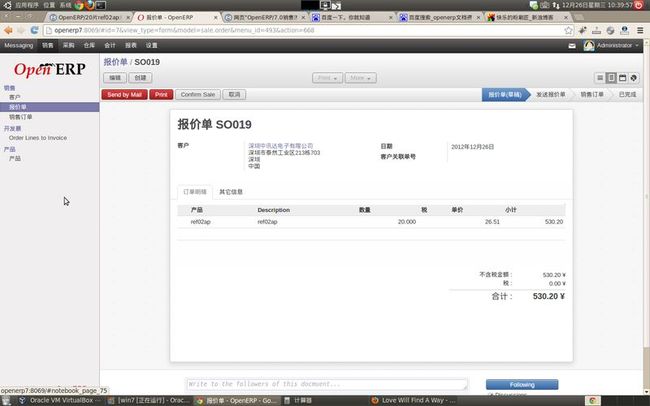Open terminal launcher in top panel
Viewport: 650px width, 406px height.
click(x=101, y=5)
